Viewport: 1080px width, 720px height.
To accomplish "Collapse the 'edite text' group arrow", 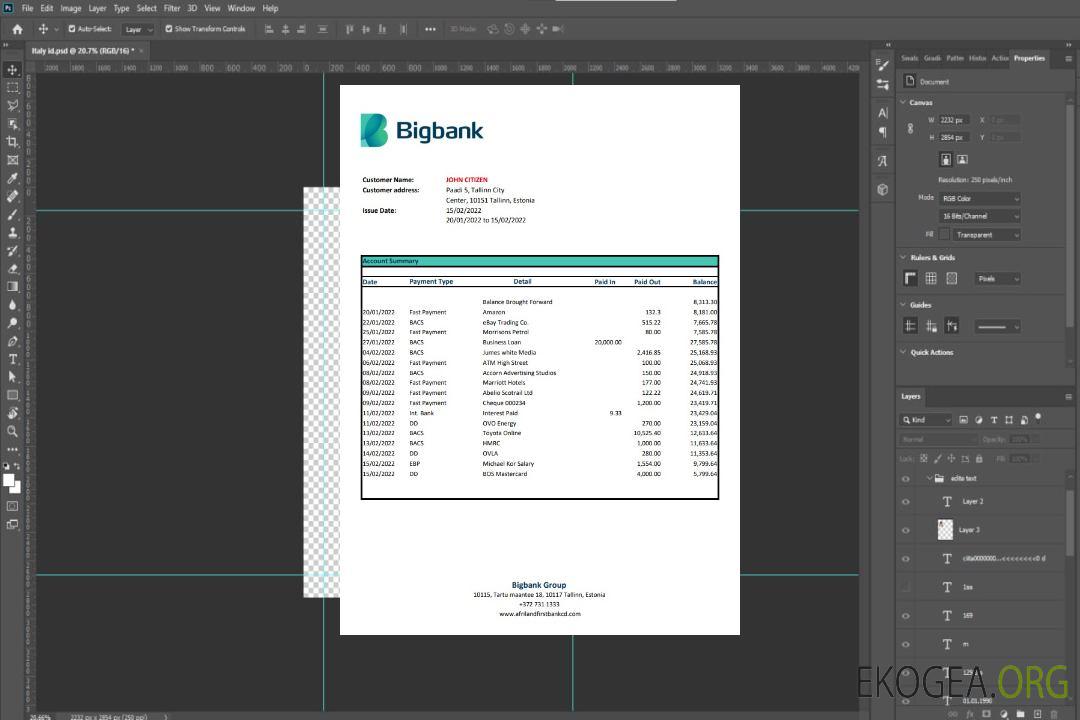I will 929,478.
